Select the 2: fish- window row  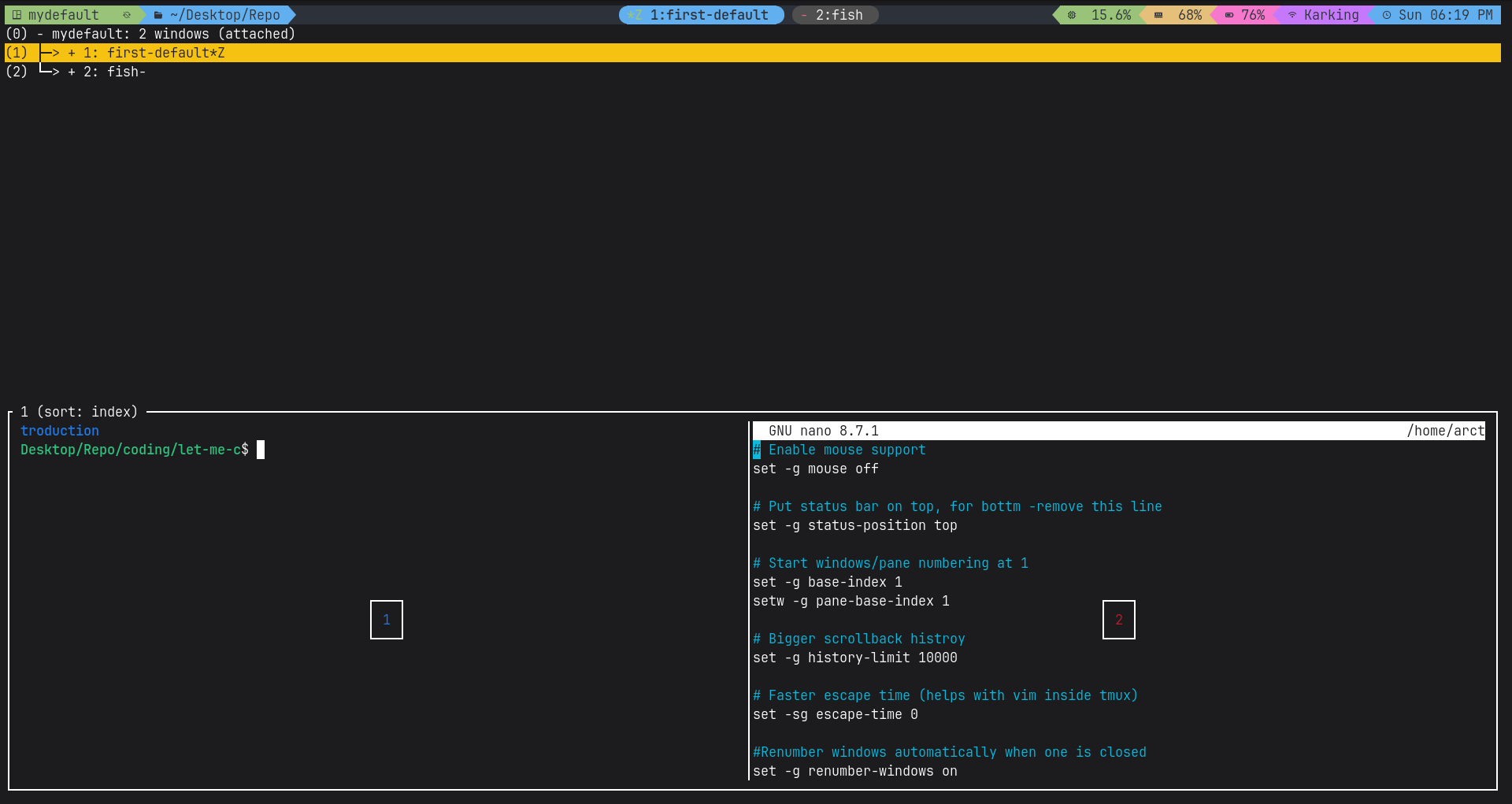click(x=752, y=72)
